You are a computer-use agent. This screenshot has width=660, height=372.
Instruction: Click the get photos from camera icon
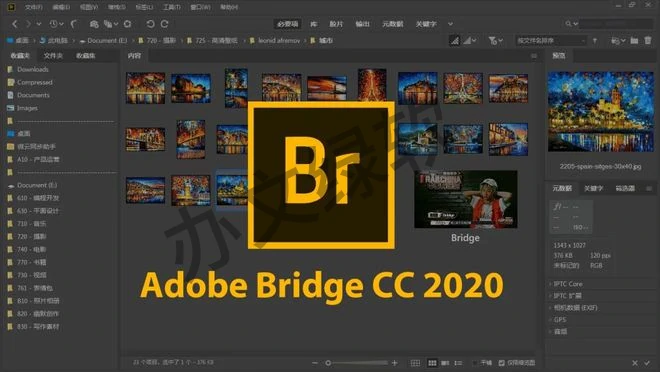pyautogui.click(x=94, y=24)
